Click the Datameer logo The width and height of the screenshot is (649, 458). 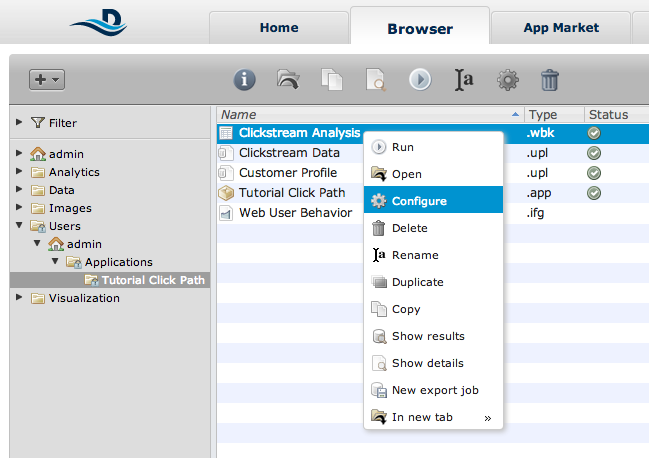pyautogui.click(x=99, y=22)
